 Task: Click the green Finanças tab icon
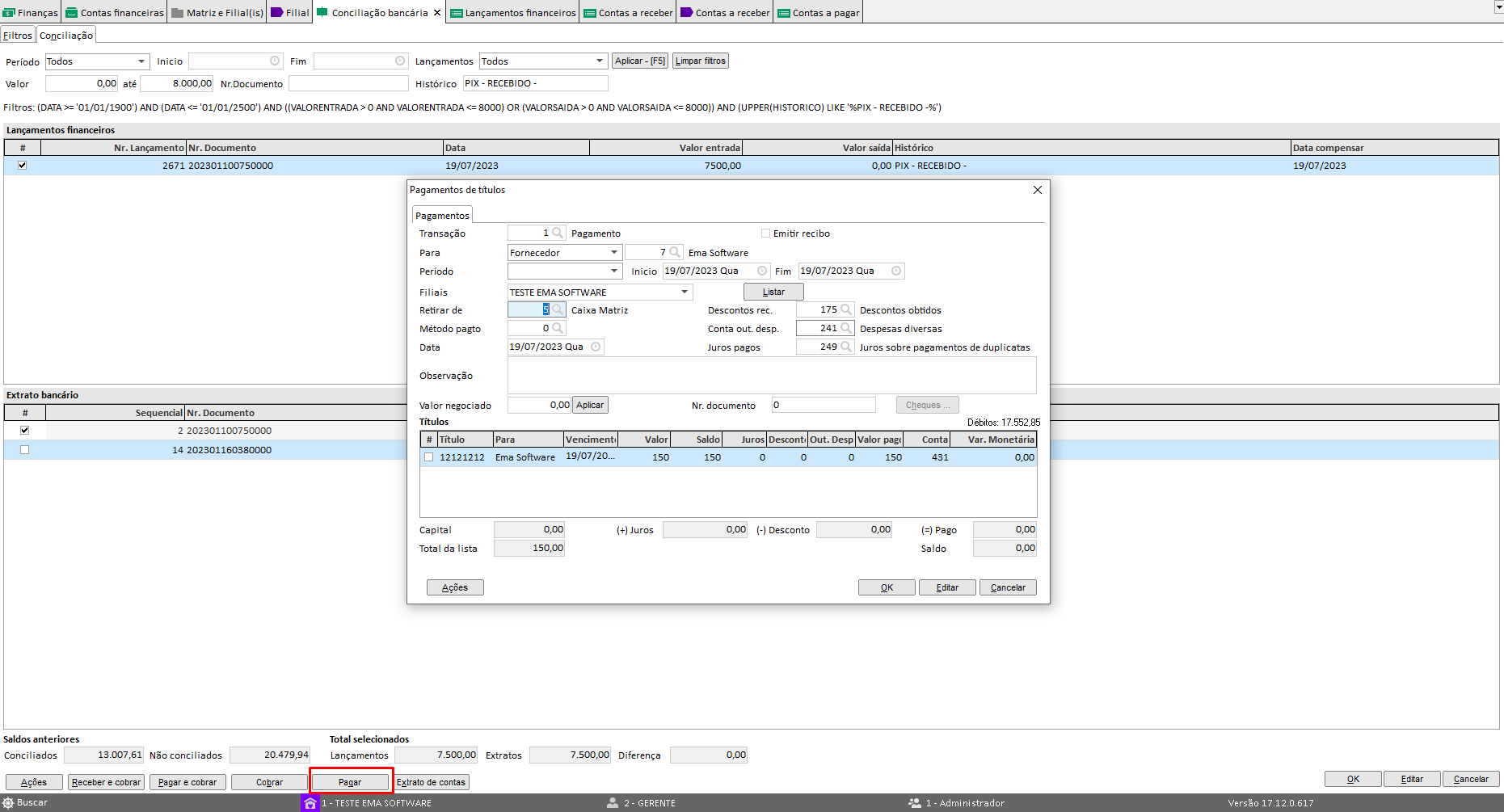pos(9,13)
